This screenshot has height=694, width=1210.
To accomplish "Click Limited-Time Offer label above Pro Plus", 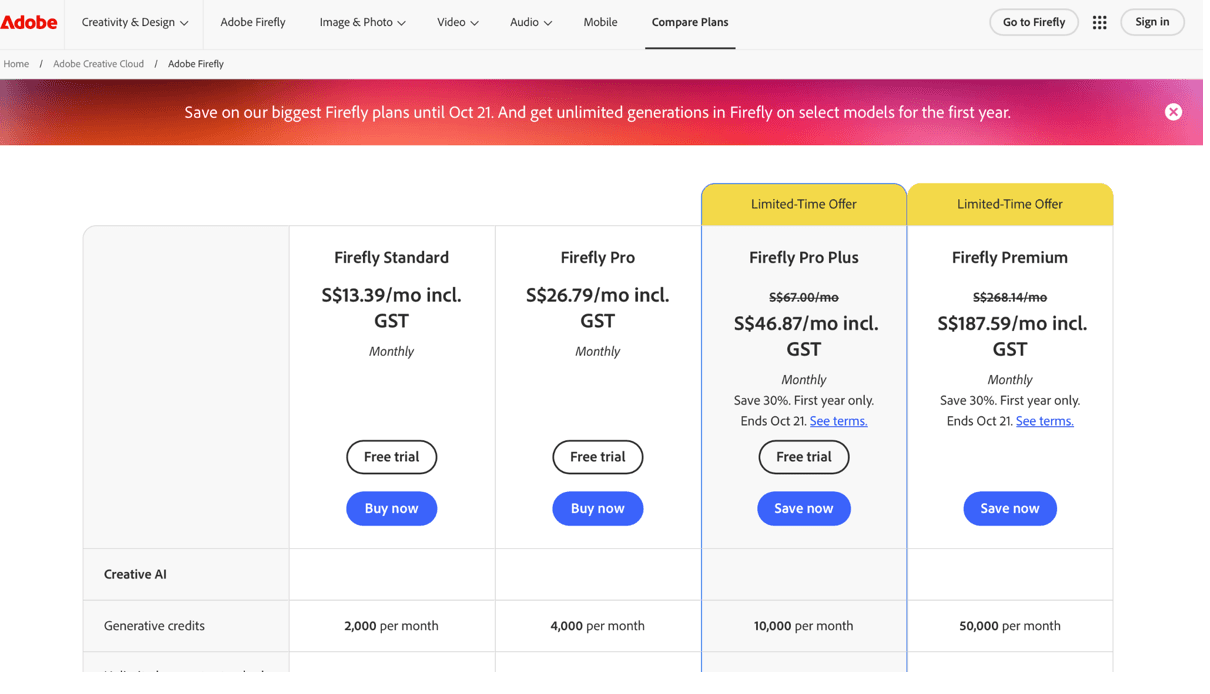I will (803, 204).
